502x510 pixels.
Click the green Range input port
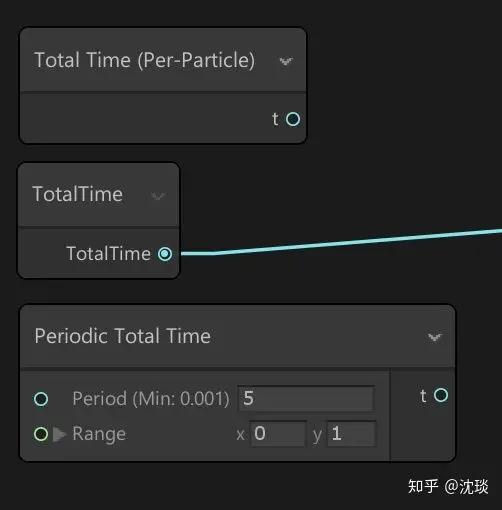41,434
